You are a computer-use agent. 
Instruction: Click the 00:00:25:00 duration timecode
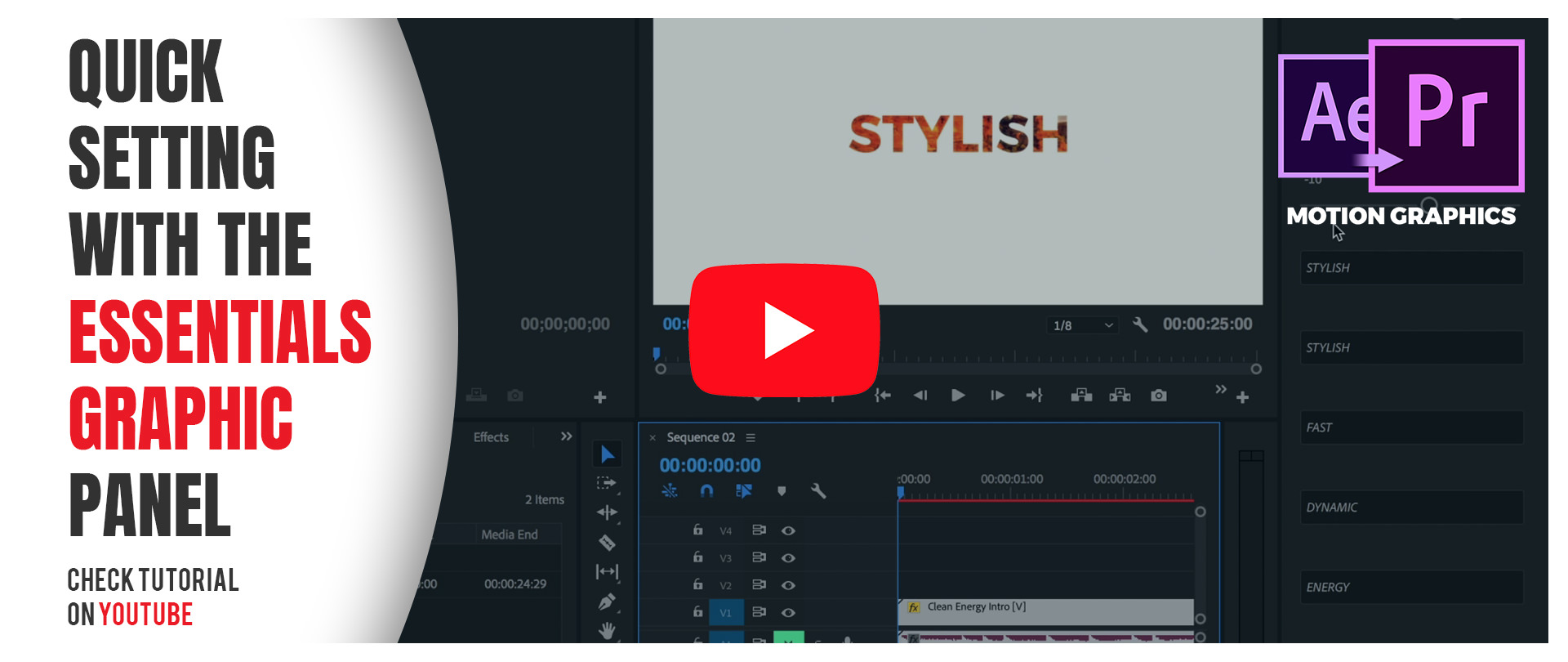point(1207,324)
